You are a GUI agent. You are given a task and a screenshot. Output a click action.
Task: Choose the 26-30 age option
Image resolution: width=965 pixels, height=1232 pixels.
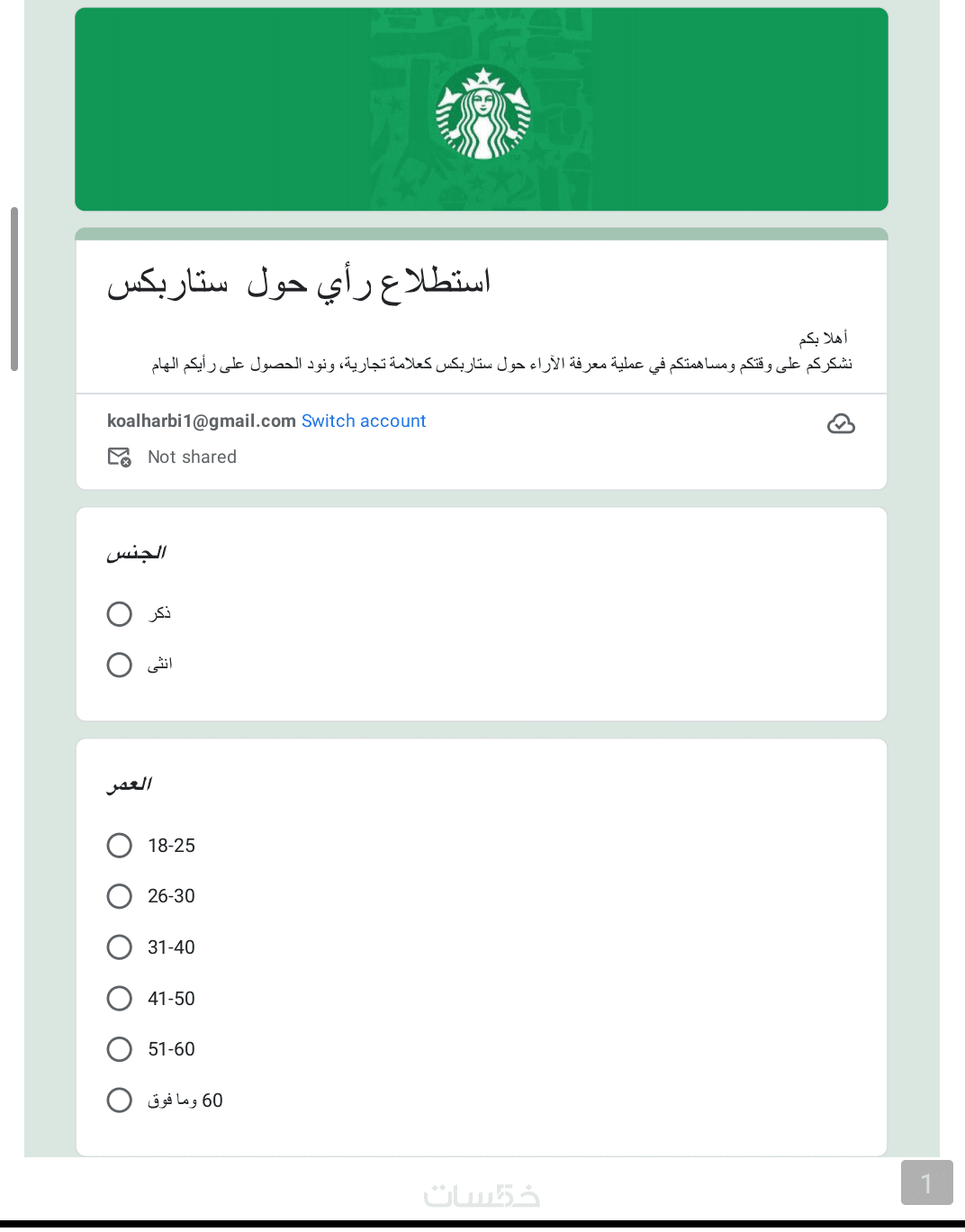(120, 897)
